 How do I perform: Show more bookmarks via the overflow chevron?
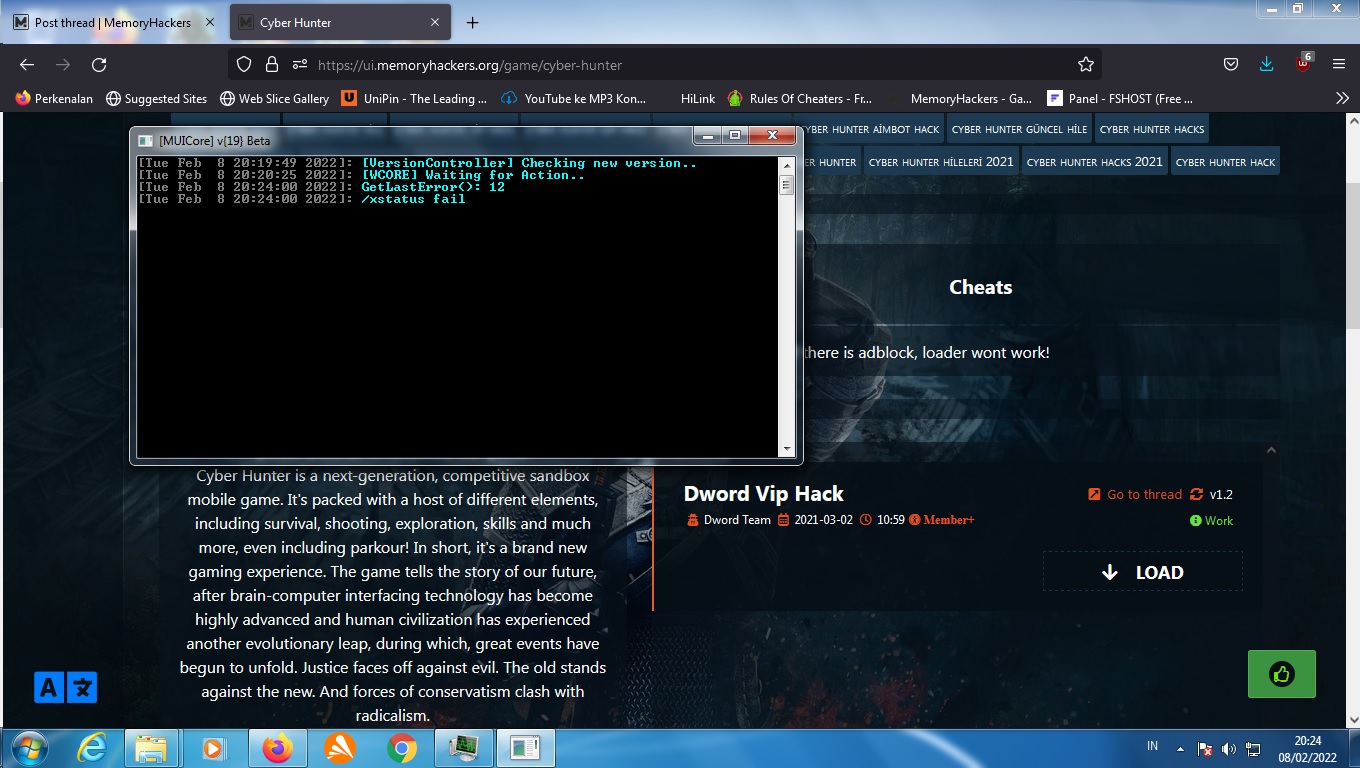(1342, 98)
